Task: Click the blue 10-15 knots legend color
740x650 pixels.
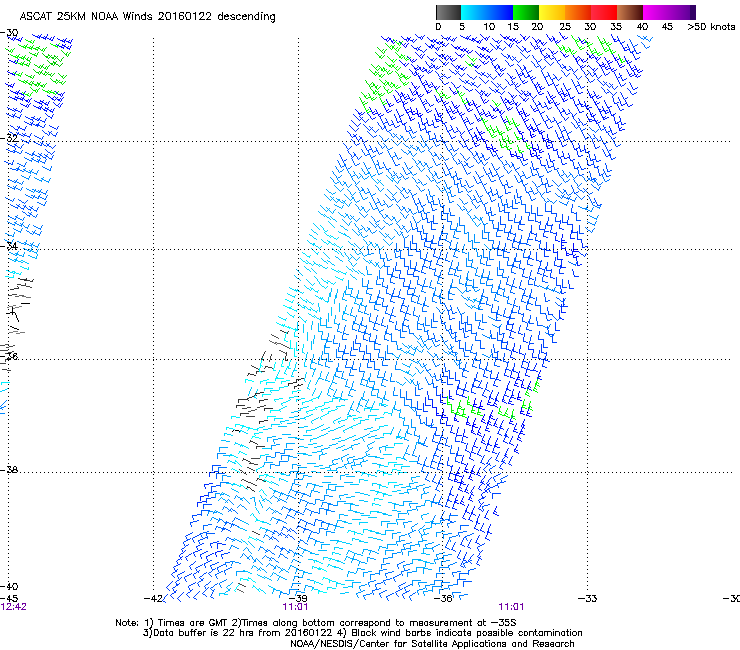Action: point(500,12)
